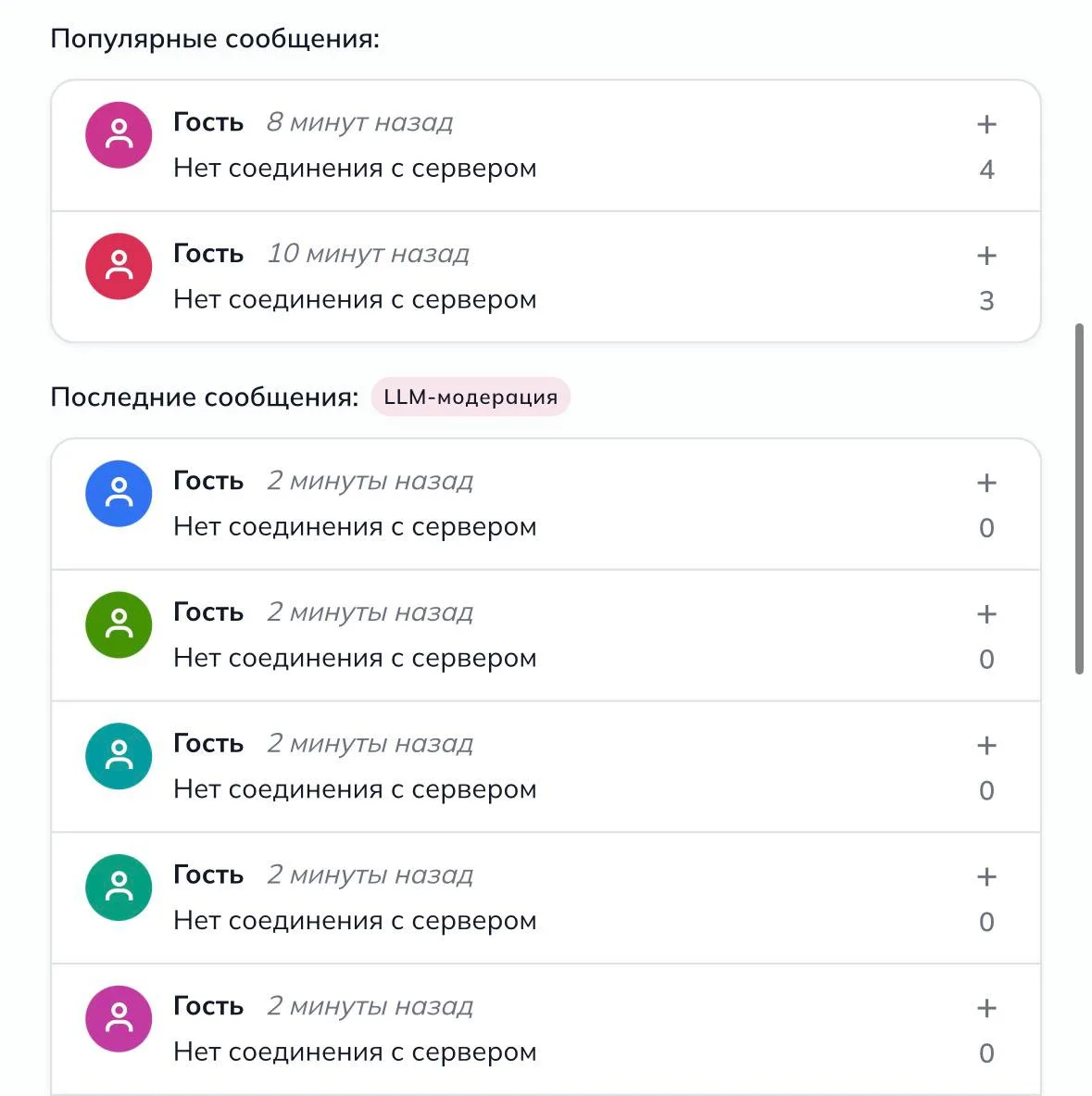Click the LLM-модерация badge
This screenshot has width=1092, height=1096.
(x=471, y=397)
